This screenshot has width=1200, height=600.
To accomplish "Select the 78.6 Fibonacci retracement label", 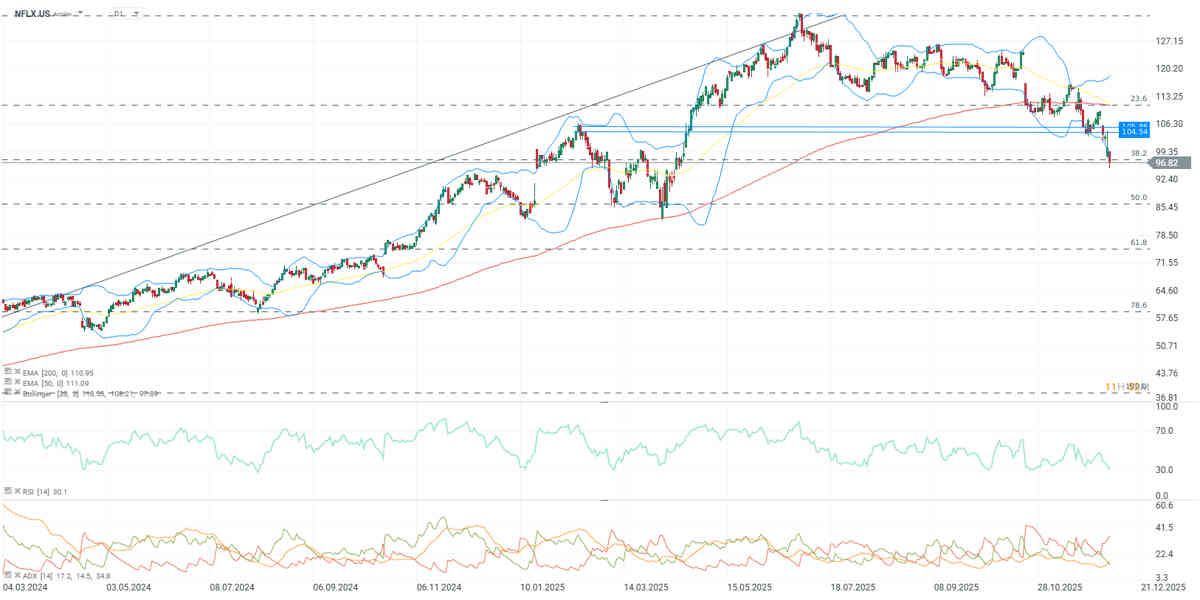I will coord(1137,305).
